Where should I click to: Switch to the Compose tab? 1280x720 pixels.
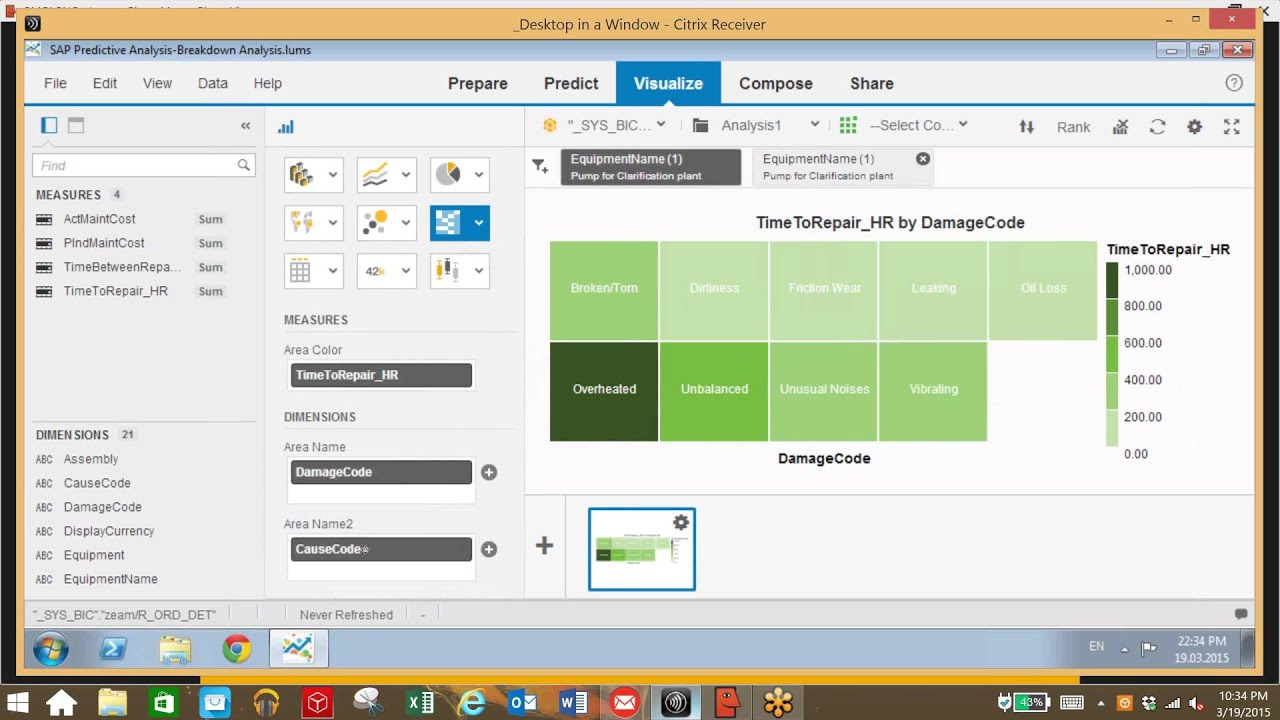point(776,84)
